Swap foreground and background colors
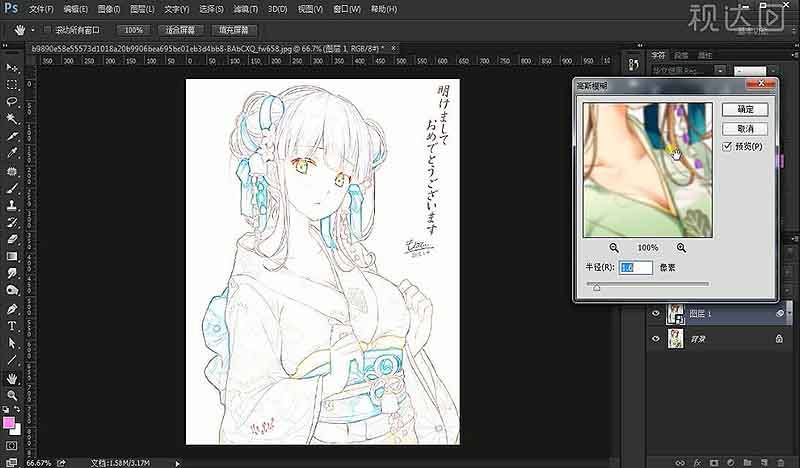The height and width of the screenshot is (468, 800). pyautogui.click(x=17, y=409)
